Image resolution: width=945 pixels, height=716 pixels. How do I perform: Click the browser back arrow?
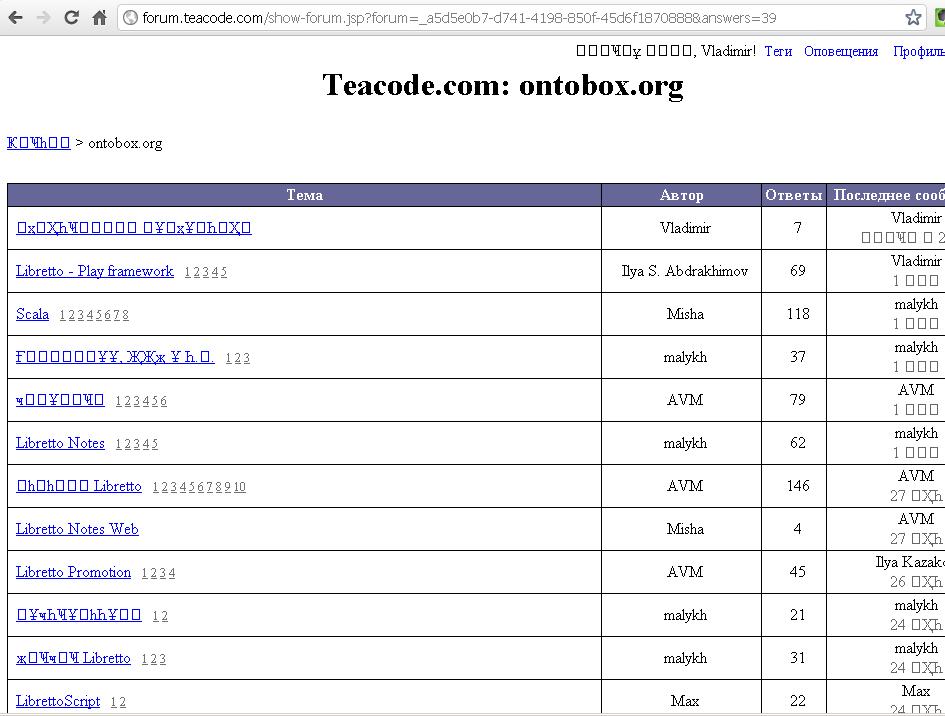(x=16, y=18)
